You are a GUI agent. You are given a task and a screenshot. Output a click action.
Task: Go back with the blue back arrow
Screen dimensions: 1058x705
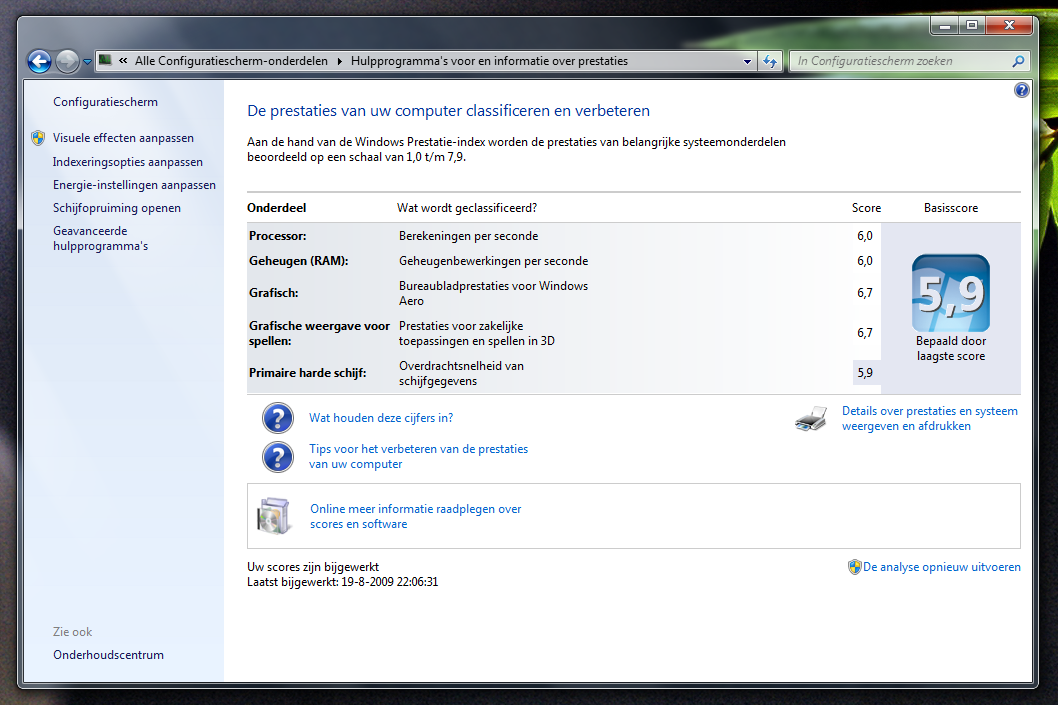[x=40, y=61]
